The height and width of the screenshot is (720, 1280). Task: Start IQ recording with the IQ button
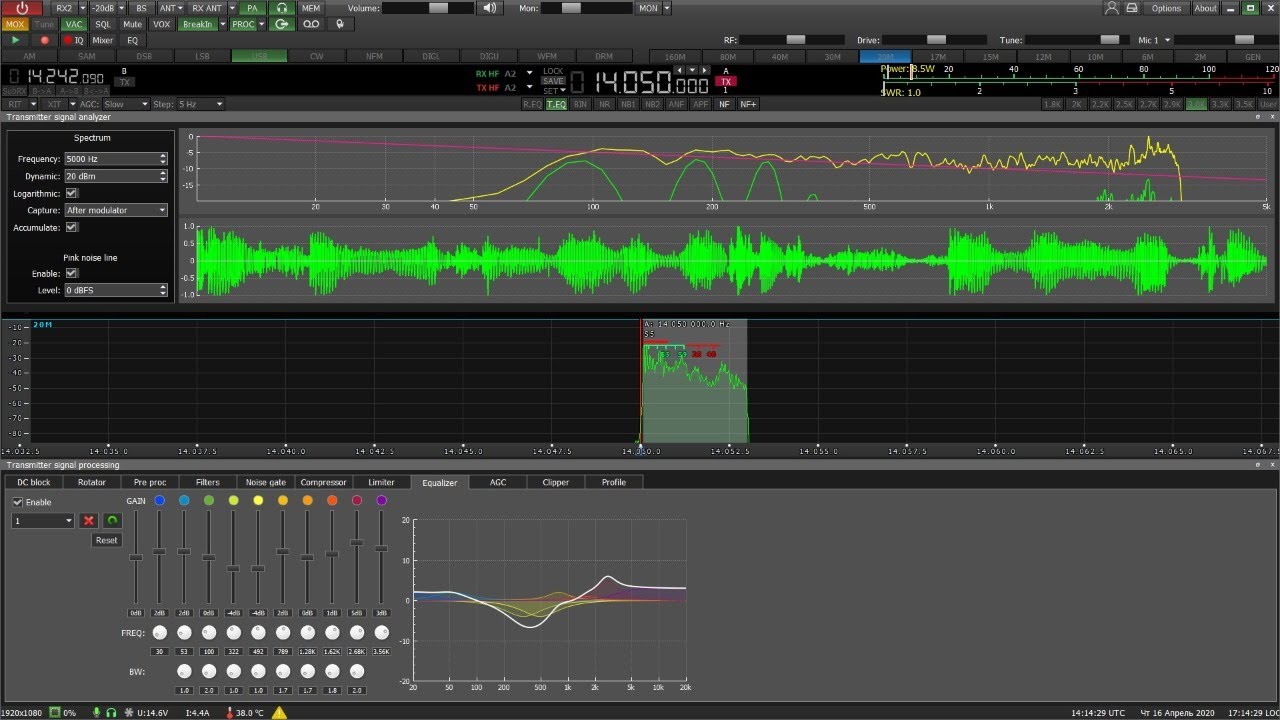tap(74, 40)
